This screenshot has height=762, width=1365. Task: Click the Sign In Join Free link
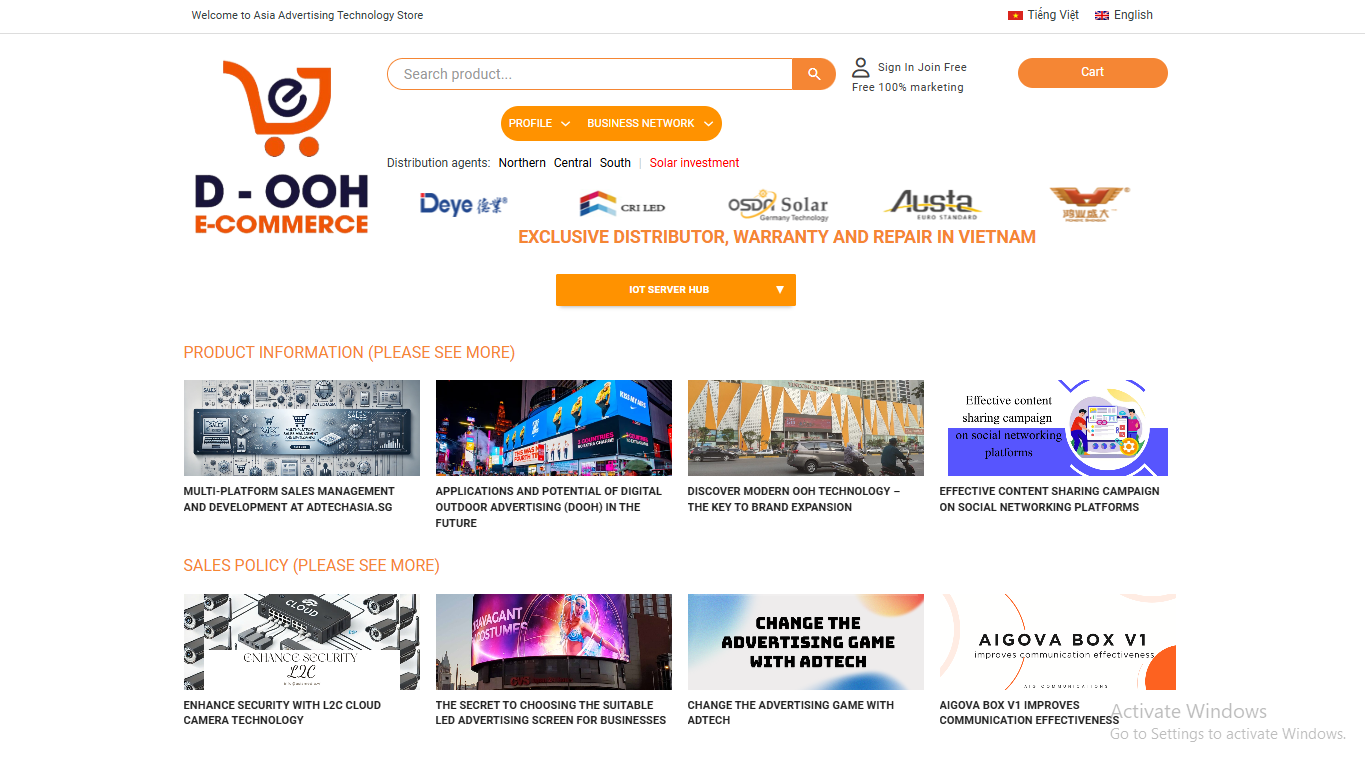(x=922, y=67)
